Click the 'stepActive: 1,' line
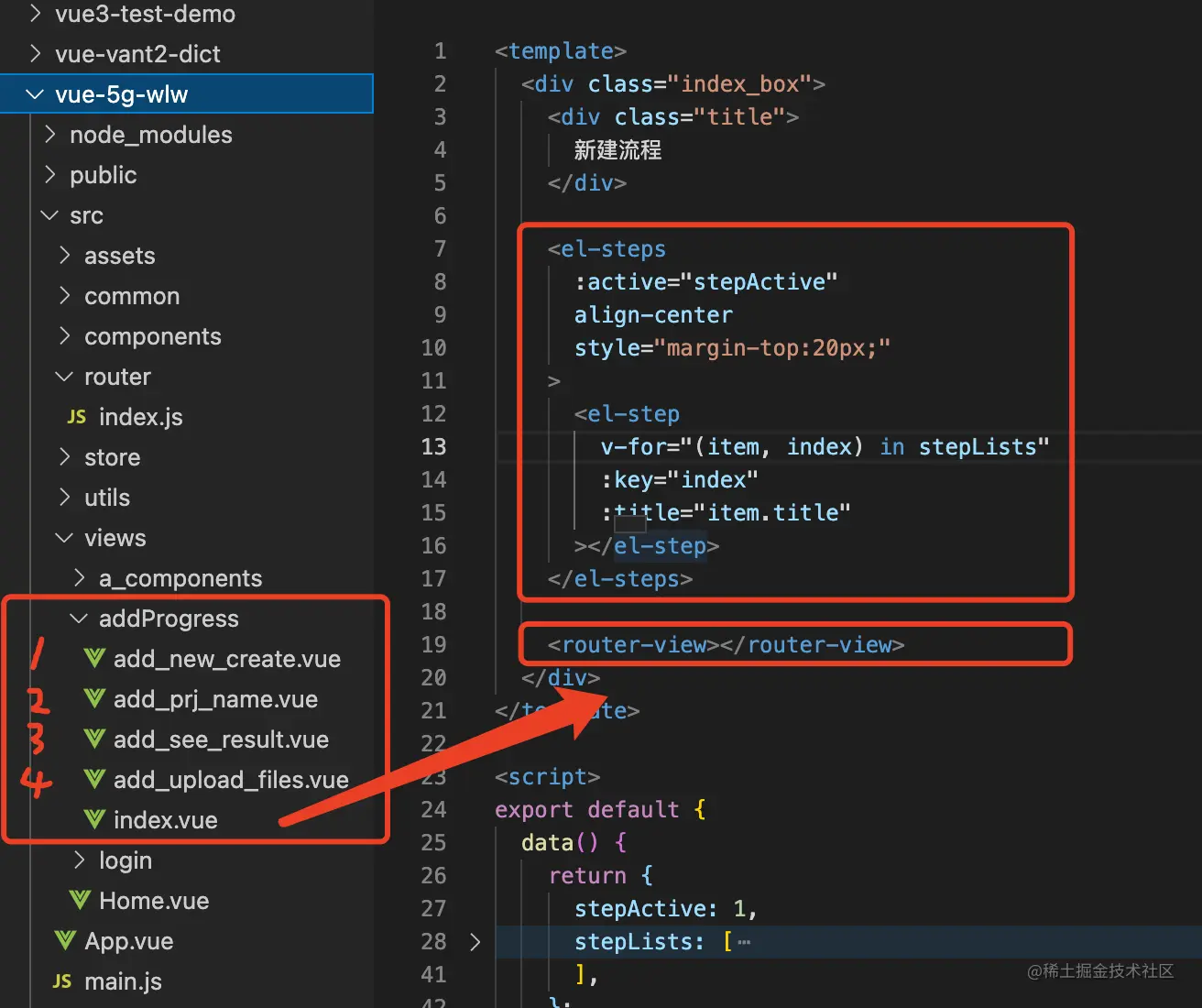The image size is (1202, 1008). tap(666, 908)
